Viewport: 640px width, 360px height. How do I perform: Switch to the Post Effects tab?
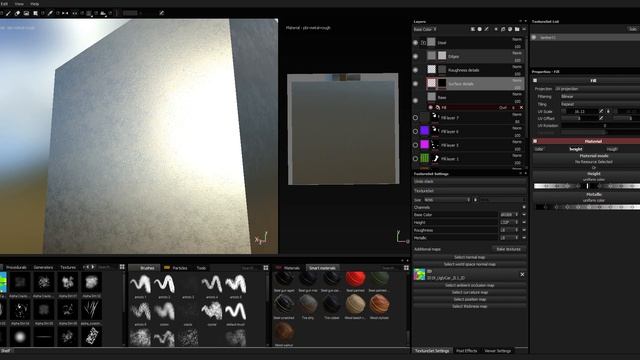[467, 351]
